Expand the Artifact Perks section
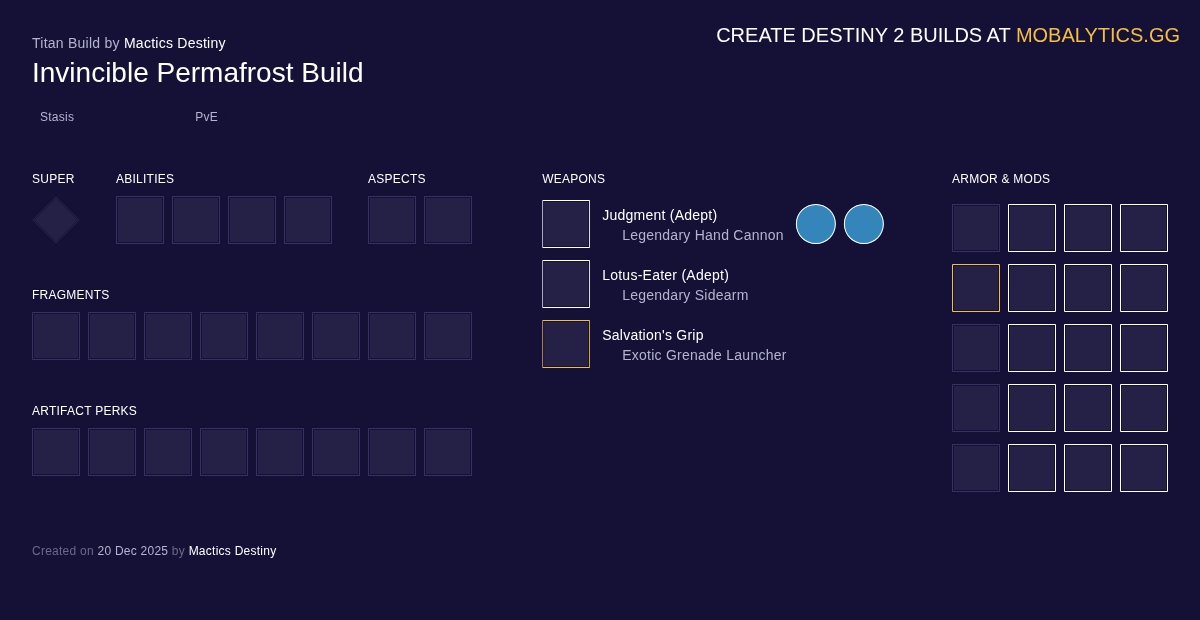Screen dimensions: 1200x620 84,411
